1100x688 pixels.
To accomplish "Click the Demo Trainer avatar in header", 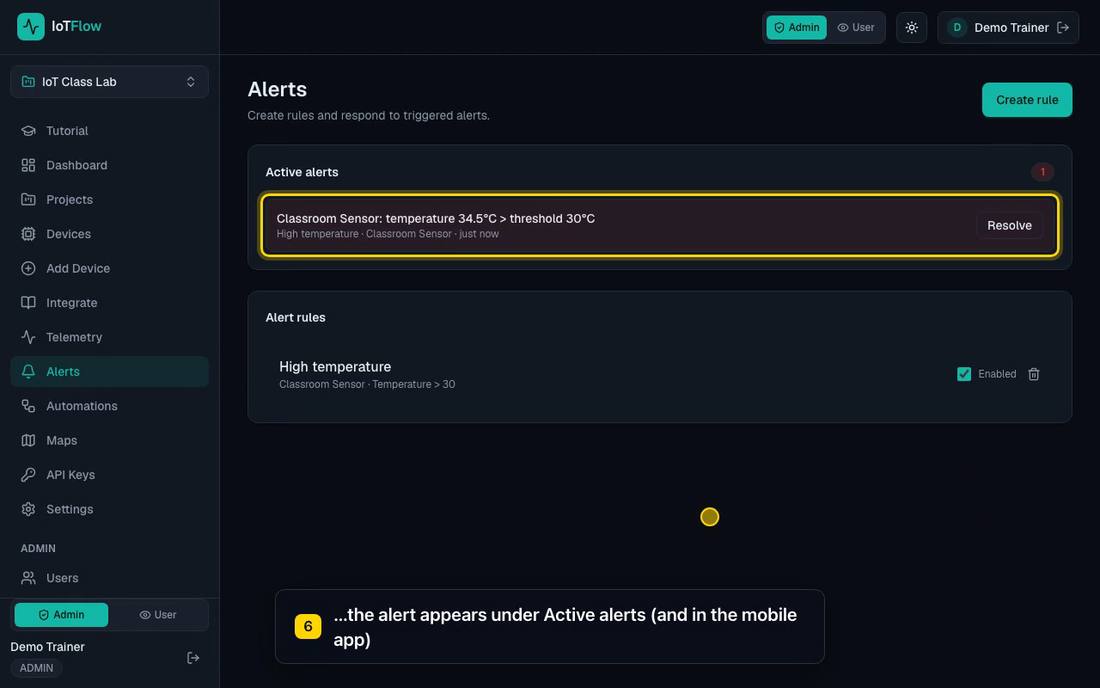I will coord(957,28).
